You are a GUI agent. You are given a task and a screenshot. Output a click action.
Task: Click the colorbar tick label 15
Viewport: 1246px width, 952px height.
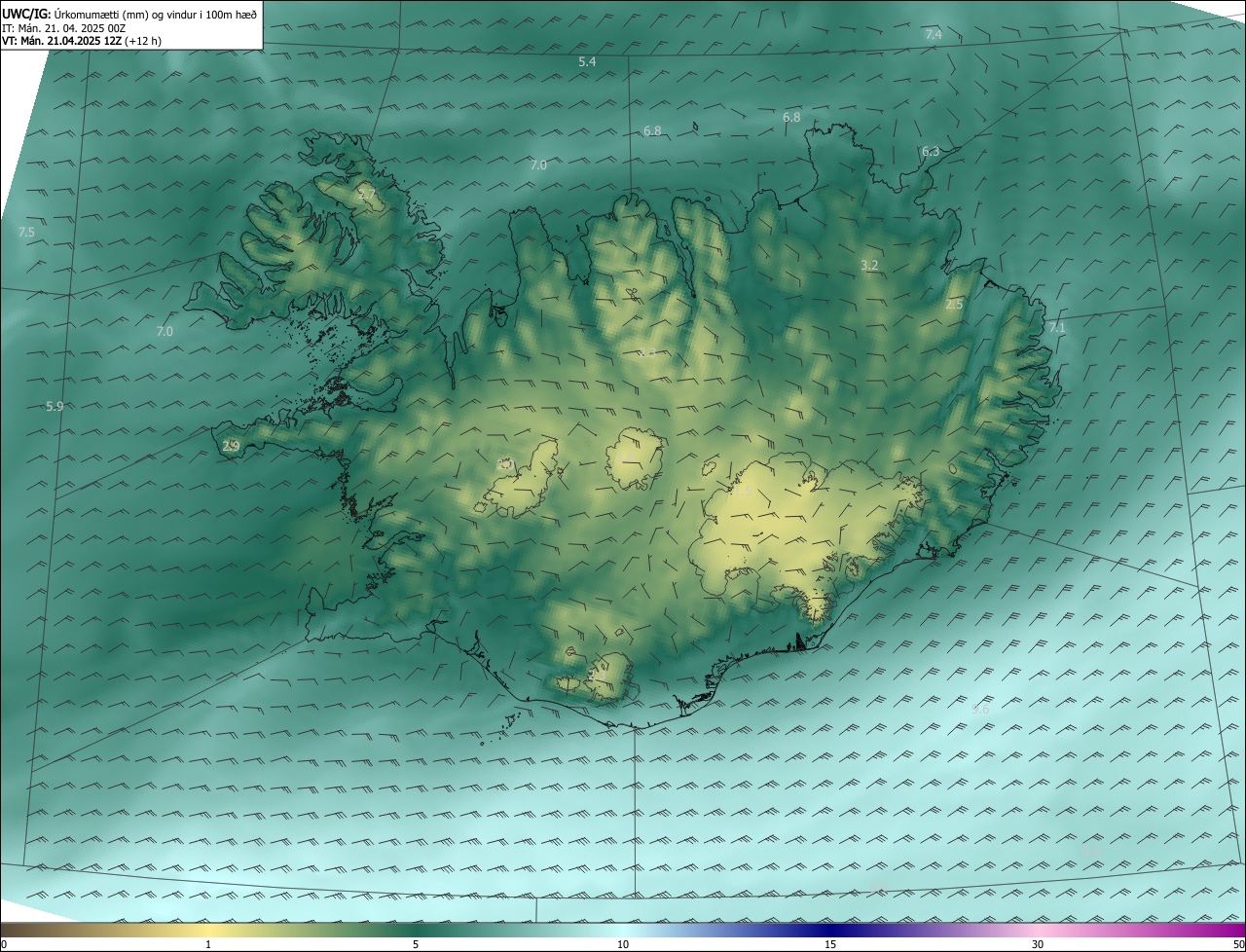tap(830, 944)
